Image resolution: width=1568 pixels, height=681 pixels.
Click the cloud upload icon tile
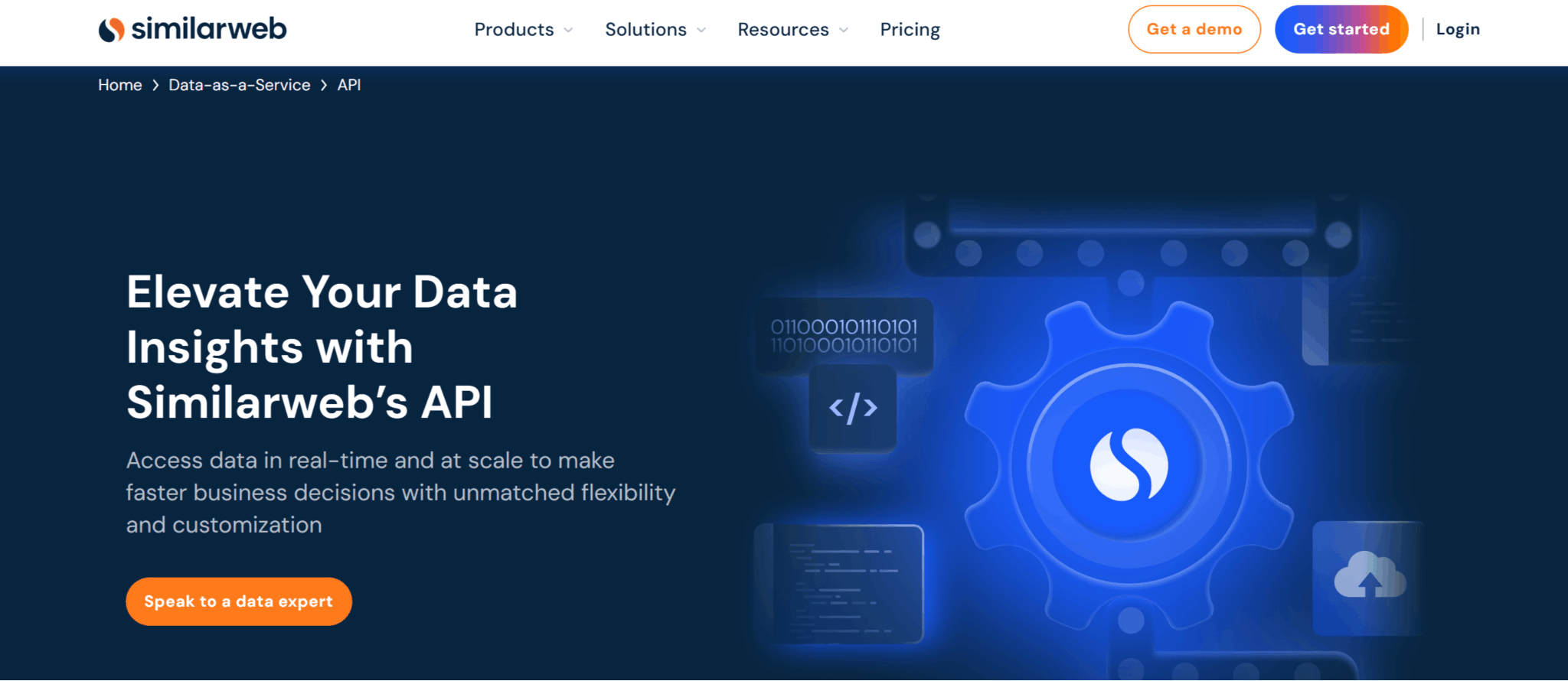click(1369, 578)
